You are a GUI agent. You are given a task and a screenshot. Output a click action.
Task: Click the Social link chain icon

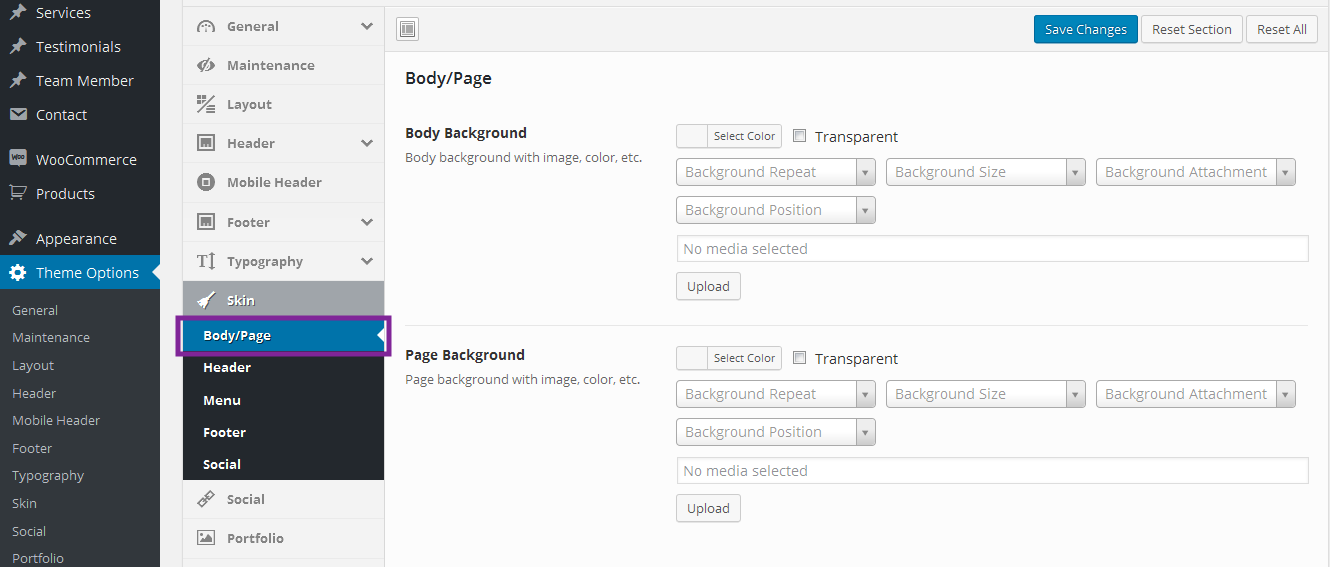pos(206,499)
